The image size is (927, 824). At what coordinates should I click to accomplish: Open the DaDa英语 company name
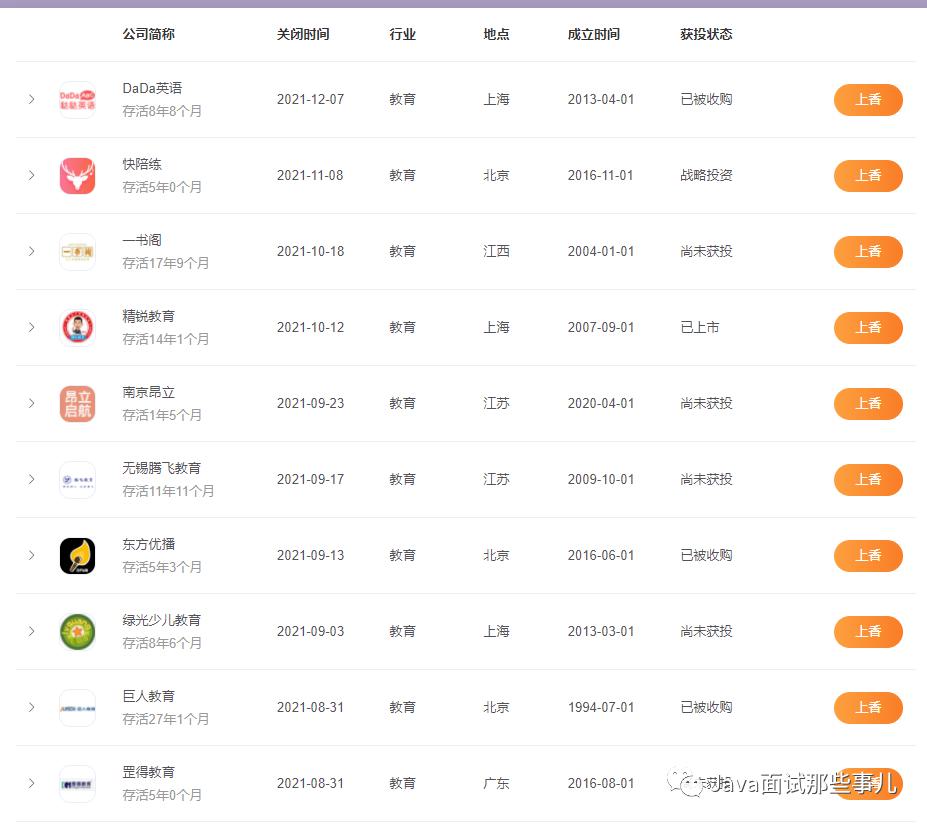(152, 88)
